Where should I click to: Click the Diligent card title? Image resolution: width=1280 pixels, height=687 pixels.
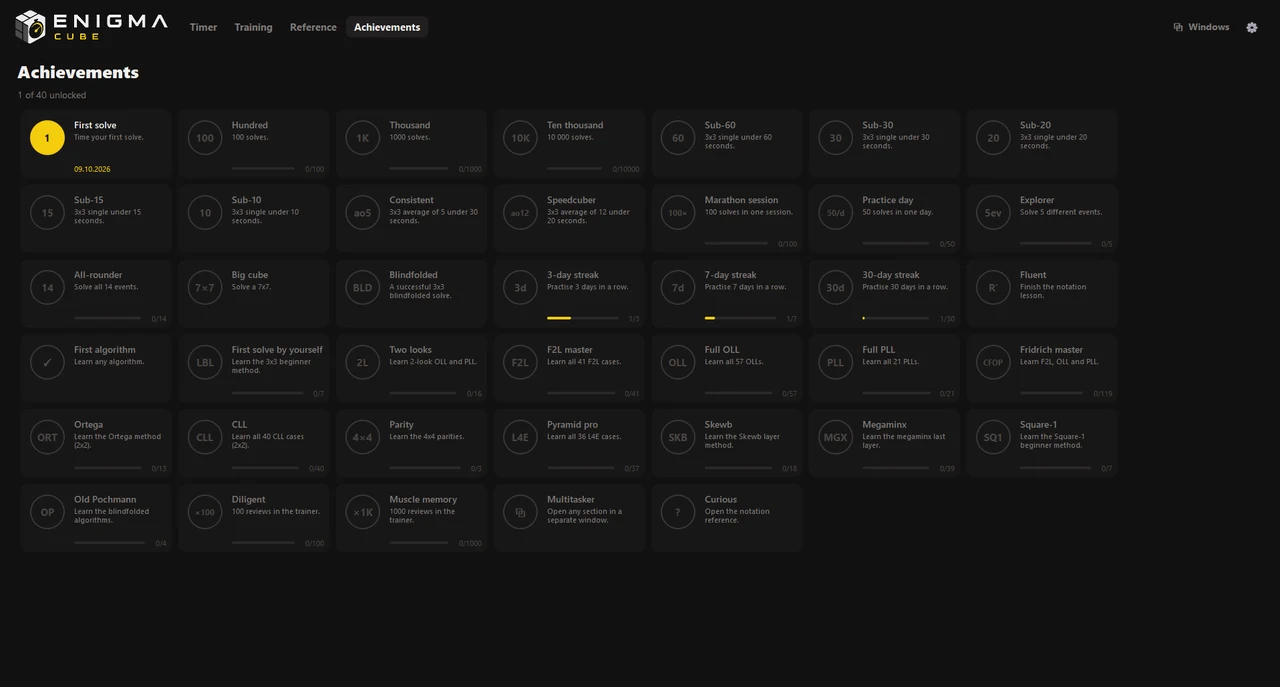click(x=249, y=500)
